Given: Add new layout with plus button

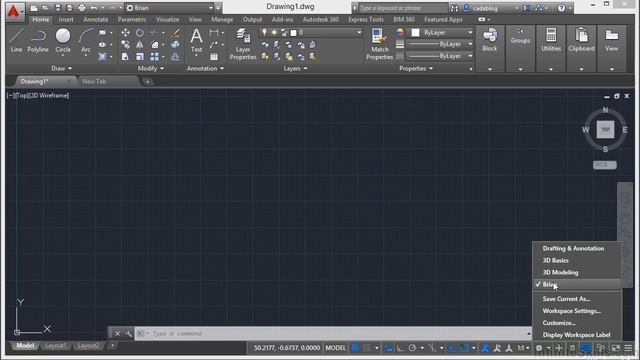Looking at the screenshot, I should [x=112, y=346].
